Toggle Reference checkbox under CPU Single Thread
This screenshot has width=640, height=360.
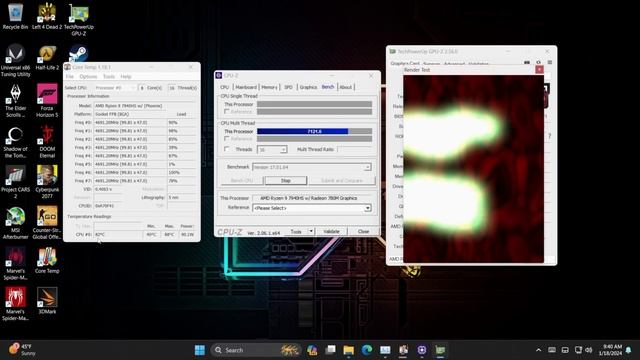tap(227, 111)
